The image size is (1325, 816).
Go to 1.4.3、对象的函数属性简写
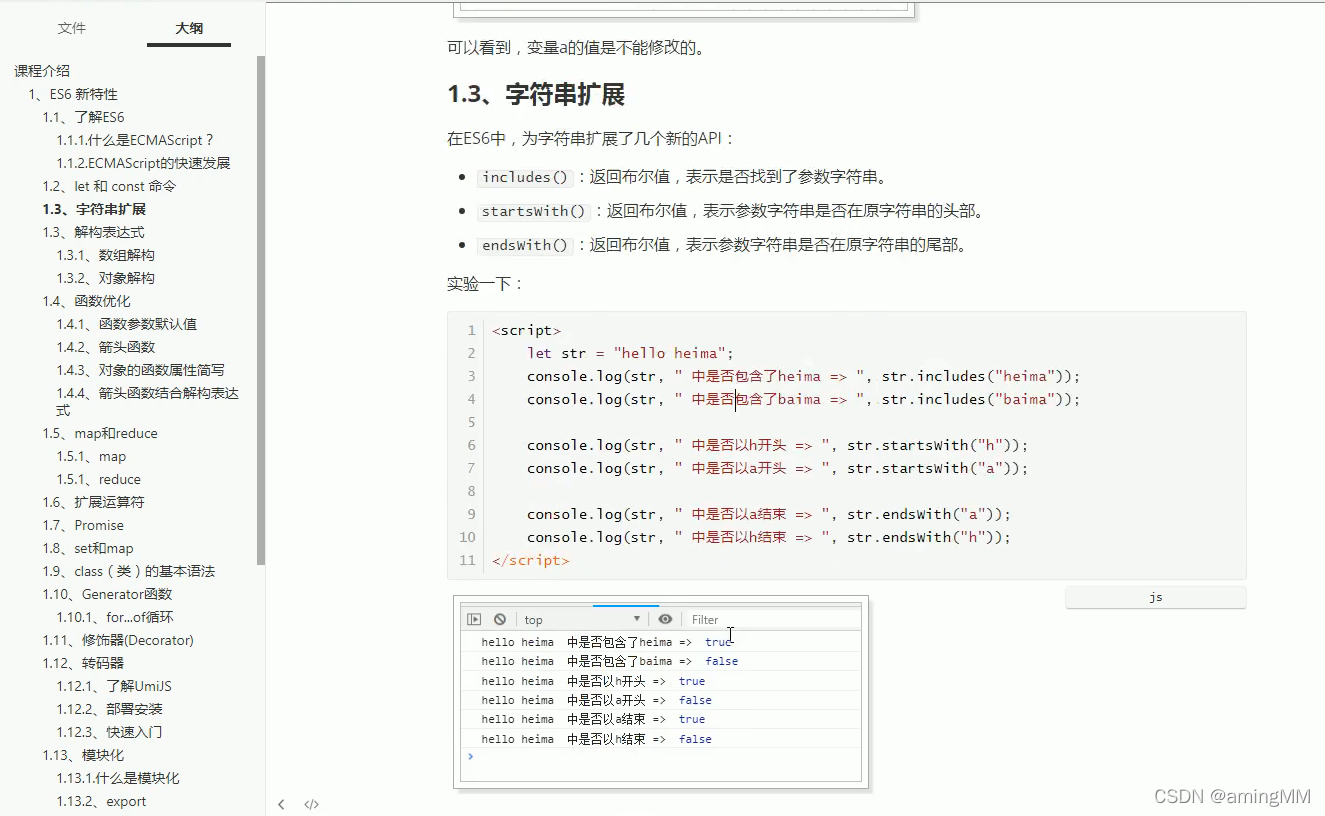(x=141, y=370)
